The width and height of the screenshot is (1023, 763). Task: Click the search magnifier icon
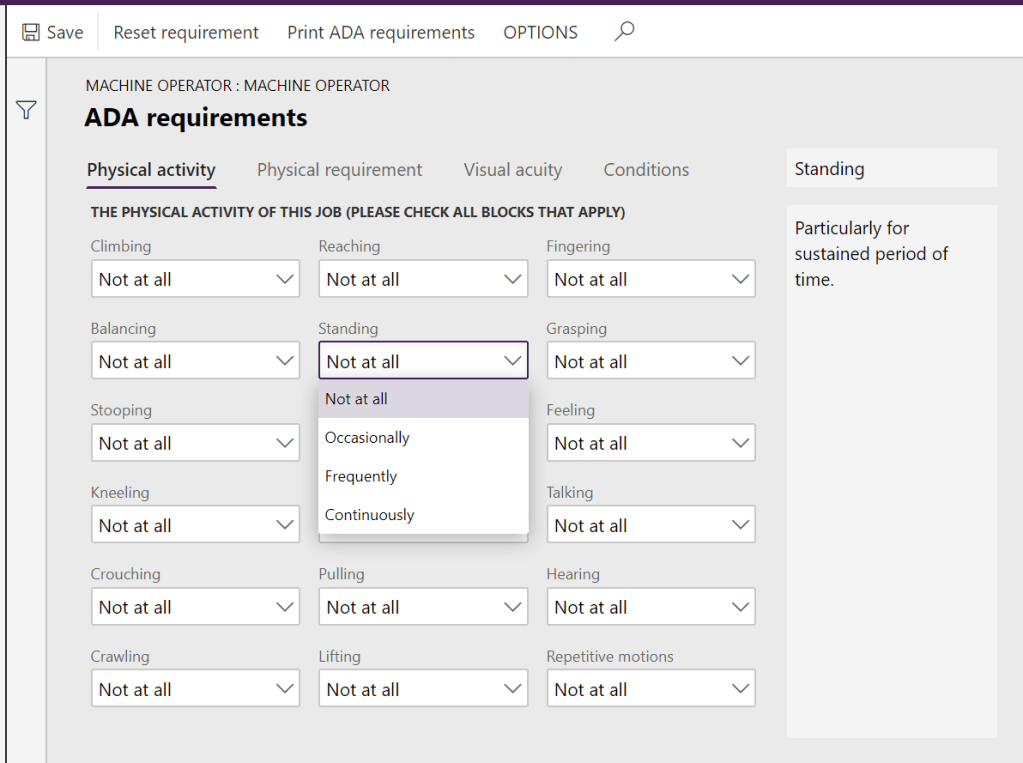tap(624, 32)
